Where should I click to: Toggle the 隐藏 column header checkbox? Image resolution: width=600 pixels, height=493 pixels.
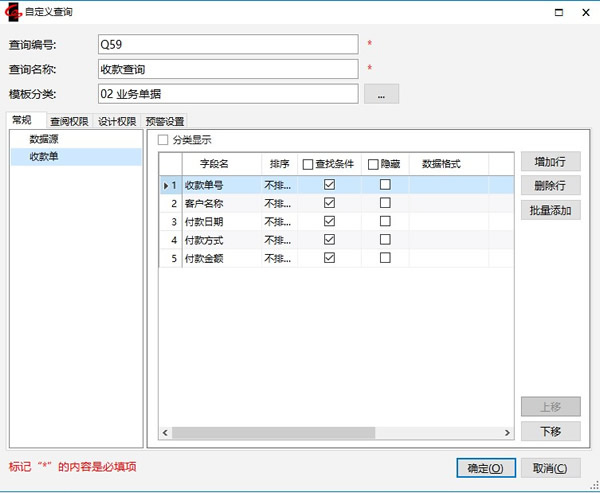(373, 164)
